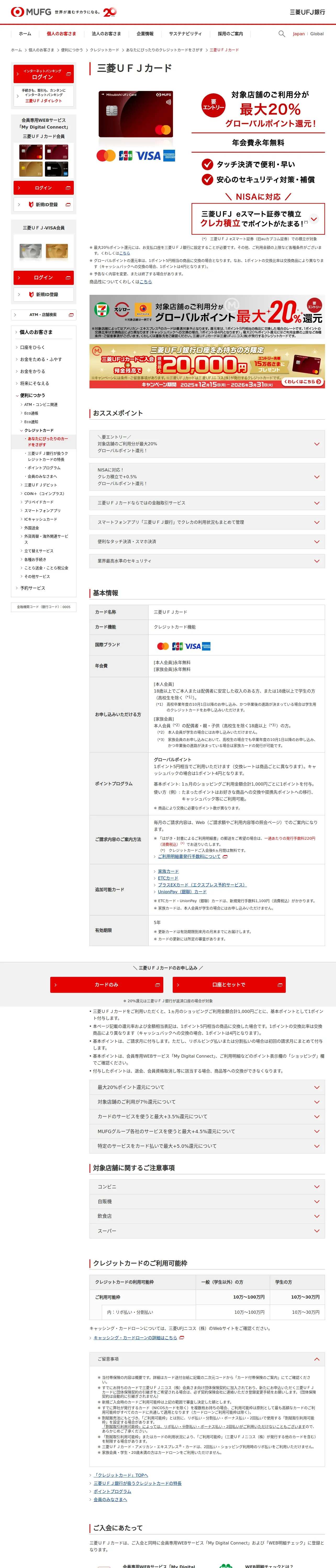The width and height of the screenshot is (336, 1568).
Task: Expand コンビニ 注意事項 accordion
Action: [x=207, y=1187]
